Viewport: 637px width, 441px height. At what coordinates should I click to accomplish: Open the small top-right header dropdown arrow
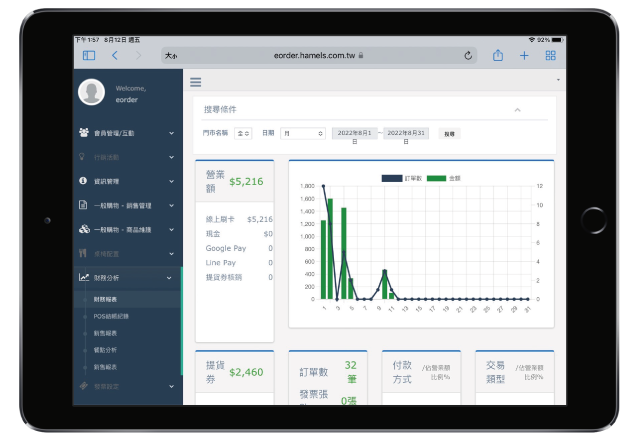tap(558, 80)
